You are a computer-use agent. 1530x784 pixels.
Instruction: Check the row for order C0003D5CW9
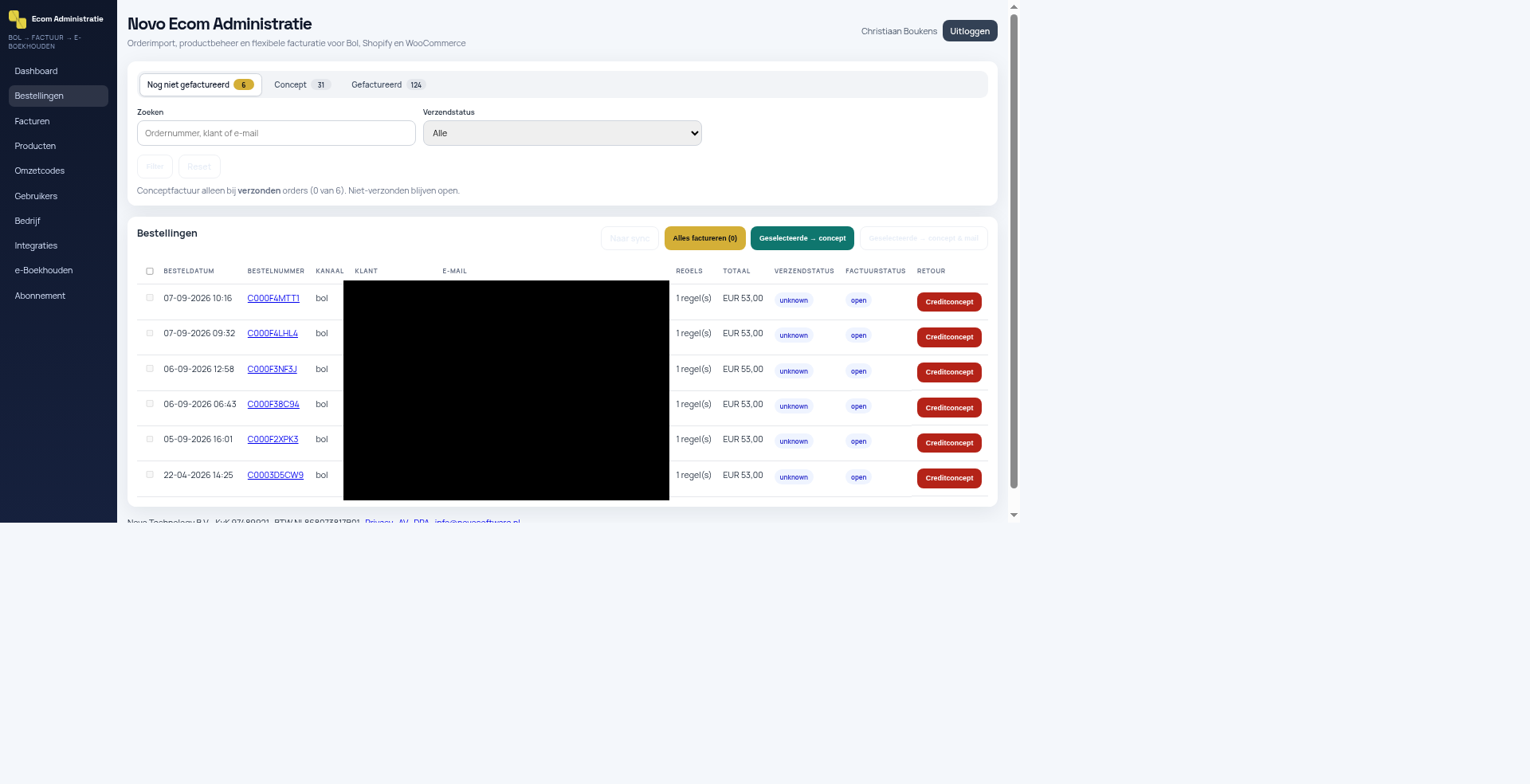[x=150, y=475]
